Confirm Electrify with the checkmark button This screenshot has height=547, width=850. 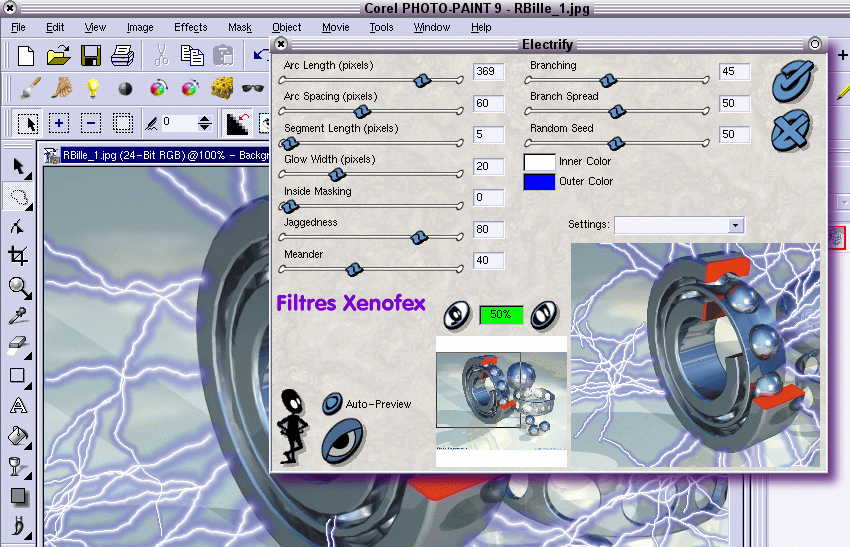click(x=793, y=81)
